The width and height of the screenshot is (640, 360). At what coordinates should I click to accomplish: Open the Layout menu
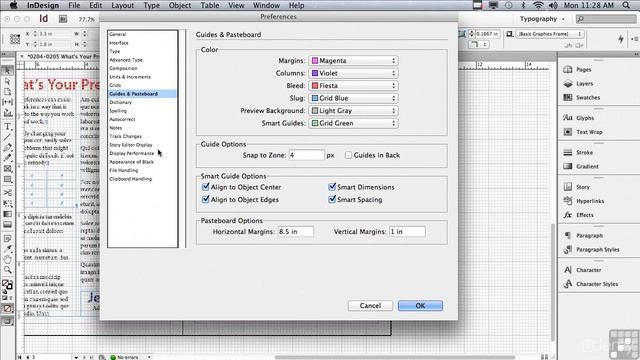click(122, 5)
